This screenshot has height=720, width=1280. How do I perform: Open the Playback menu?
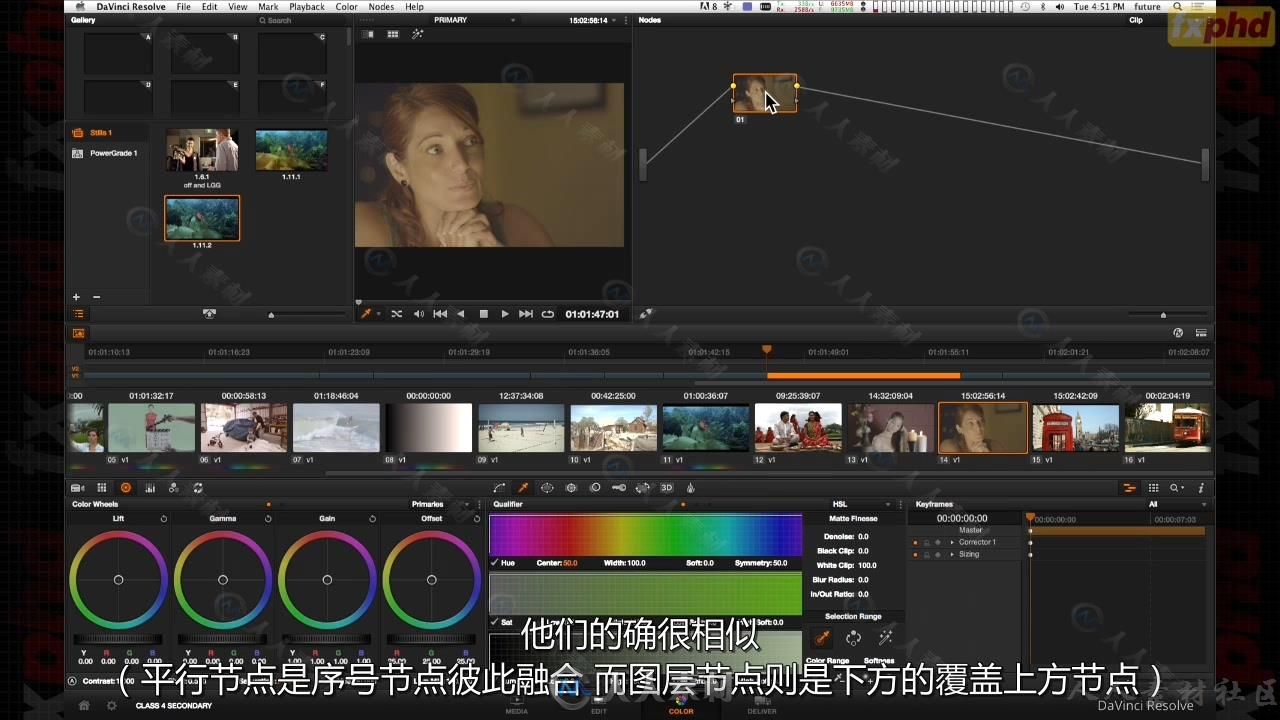[307, 7]
